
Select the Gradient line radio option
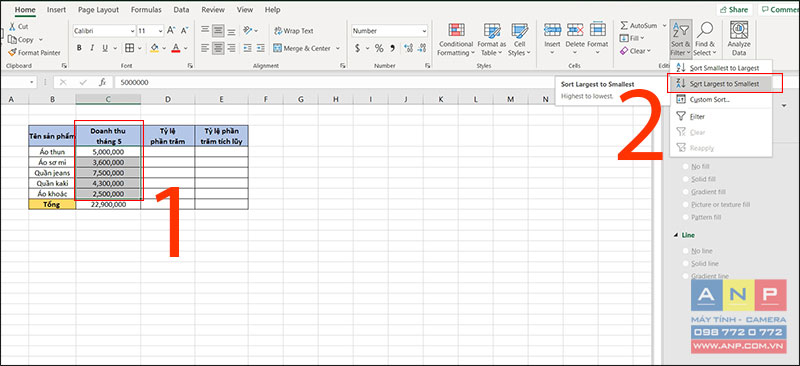pyautogui.click(x=686, y=276)
